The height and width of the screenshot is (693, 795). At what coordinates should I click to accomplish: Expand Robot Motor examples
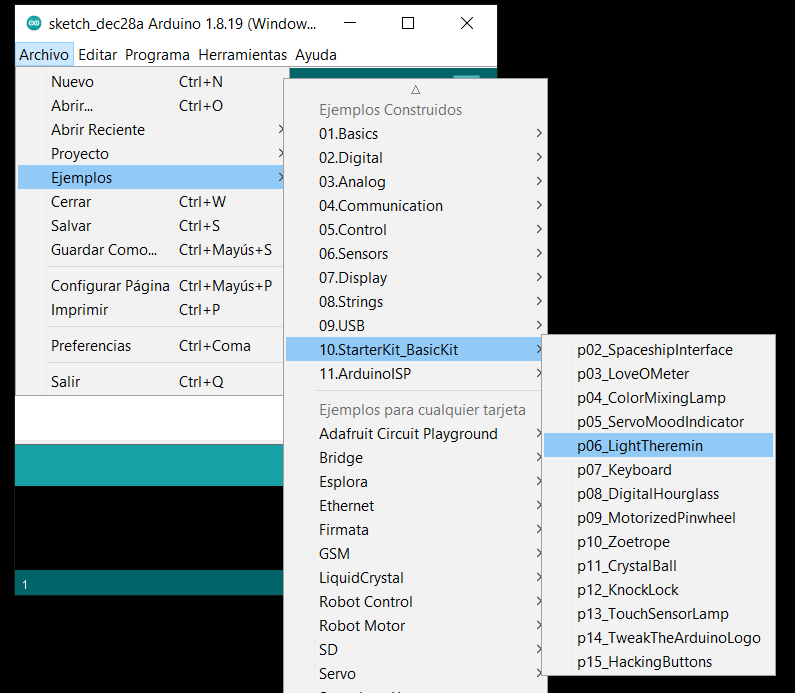click(416, 626)
